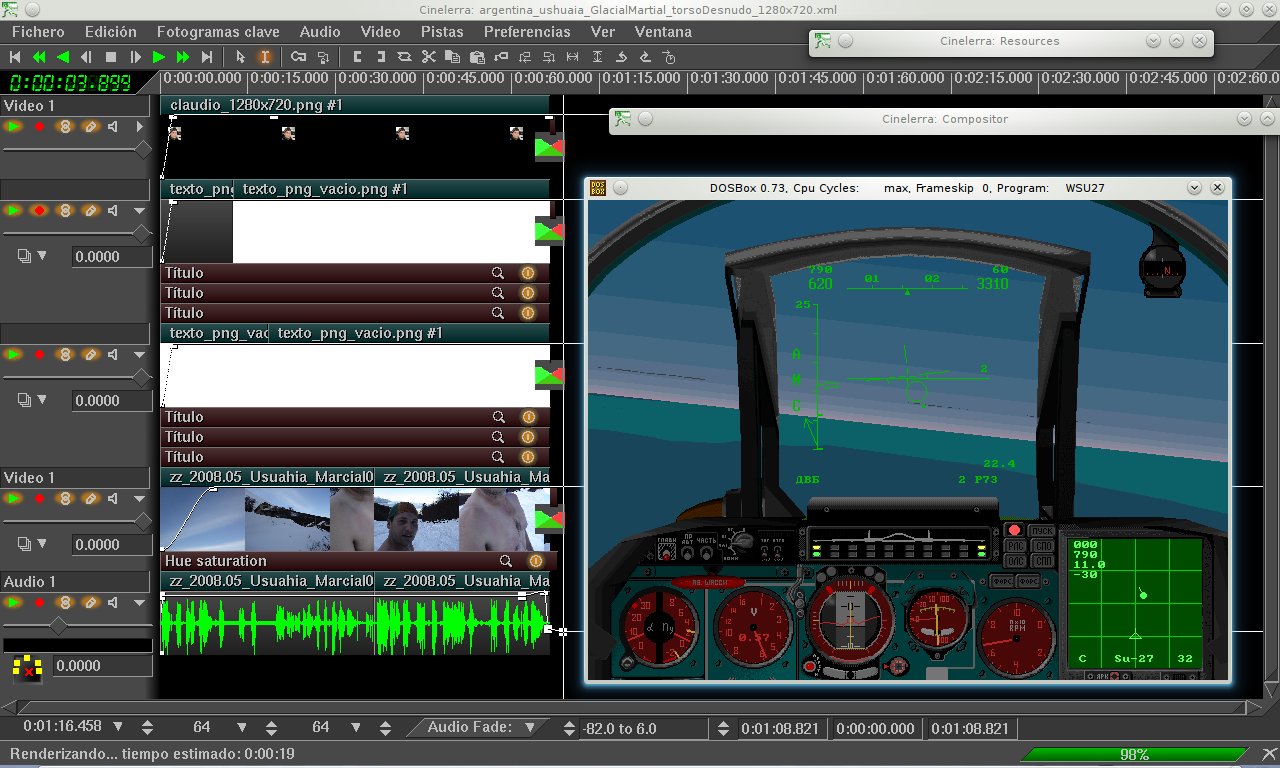Image resolution: width=1280 pixels, height=768 pixels.
Task: Play backward at normal speed
Action: [63, 57]
